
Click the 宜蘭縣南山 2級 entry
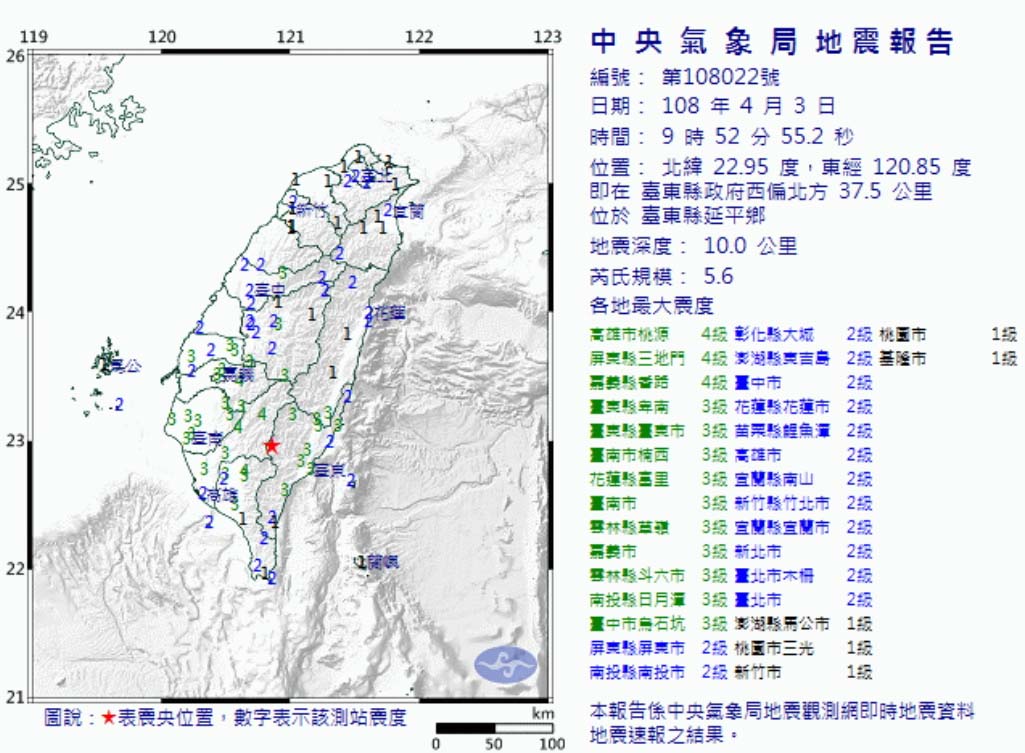pos(803,479)
